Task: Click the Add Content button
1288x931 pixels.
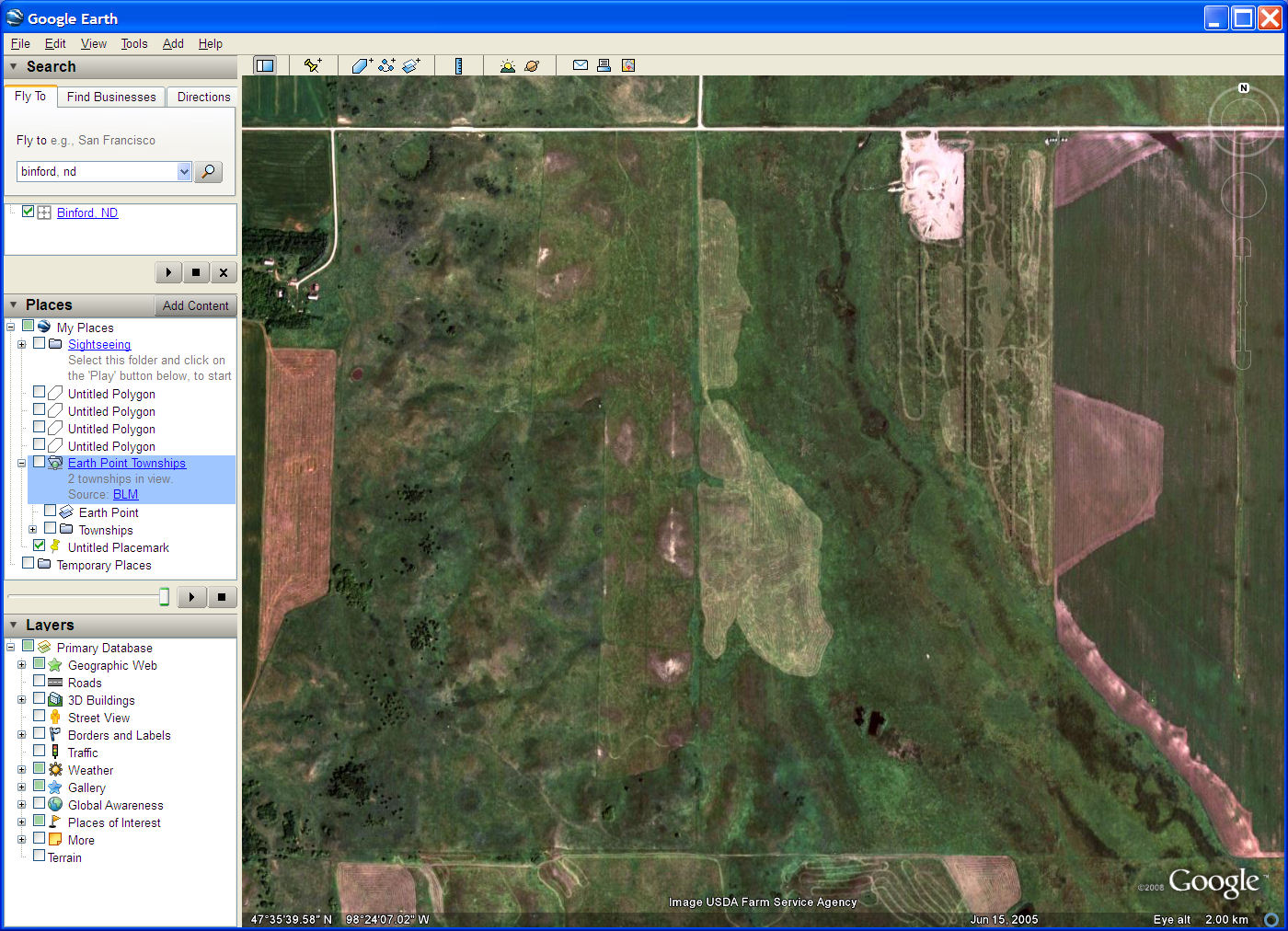Action: (x=196, y=305)
